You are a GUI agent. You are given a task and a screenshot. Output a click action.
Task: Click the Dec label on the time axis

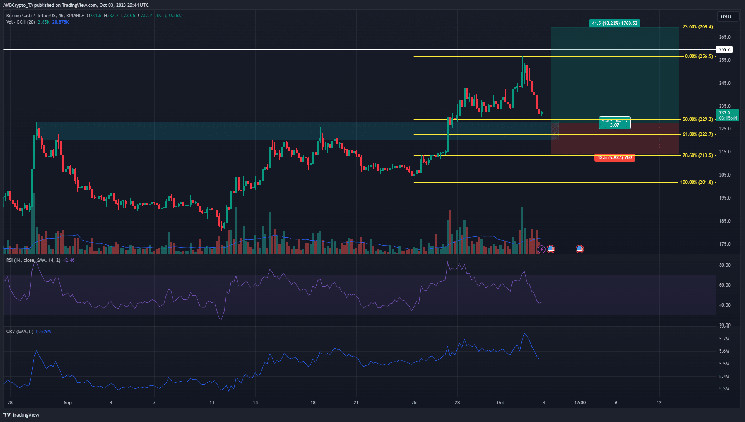(500, 403)
